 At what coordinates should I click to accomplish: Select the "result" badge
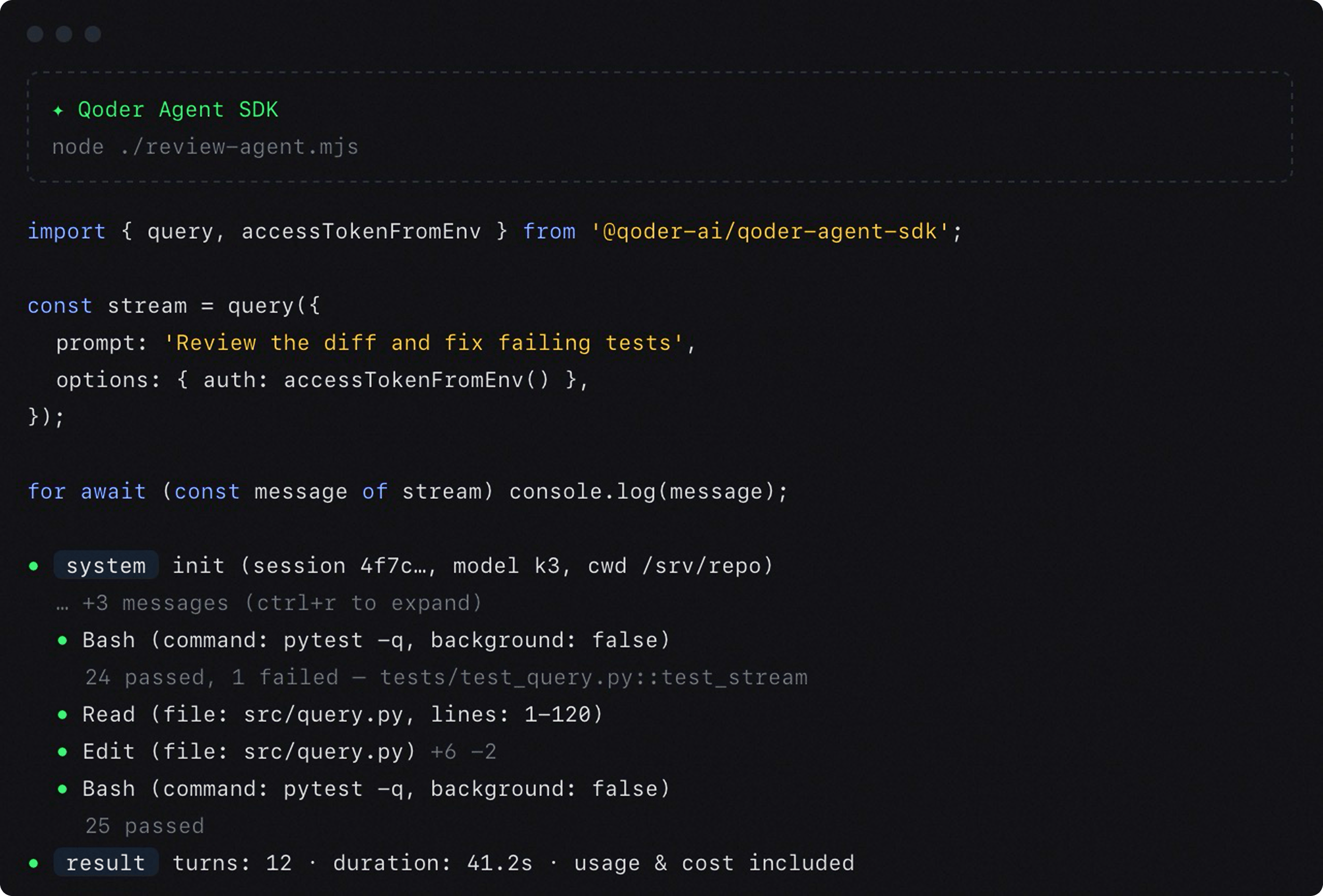[x=106, y=863]
